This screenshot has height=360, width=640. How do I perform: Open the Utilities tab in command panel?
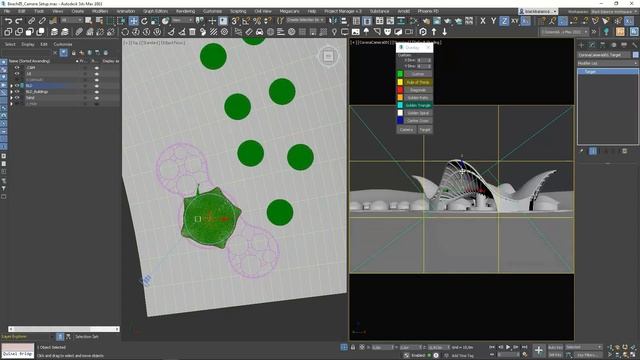pyautogui.click(x=634, y=44)
